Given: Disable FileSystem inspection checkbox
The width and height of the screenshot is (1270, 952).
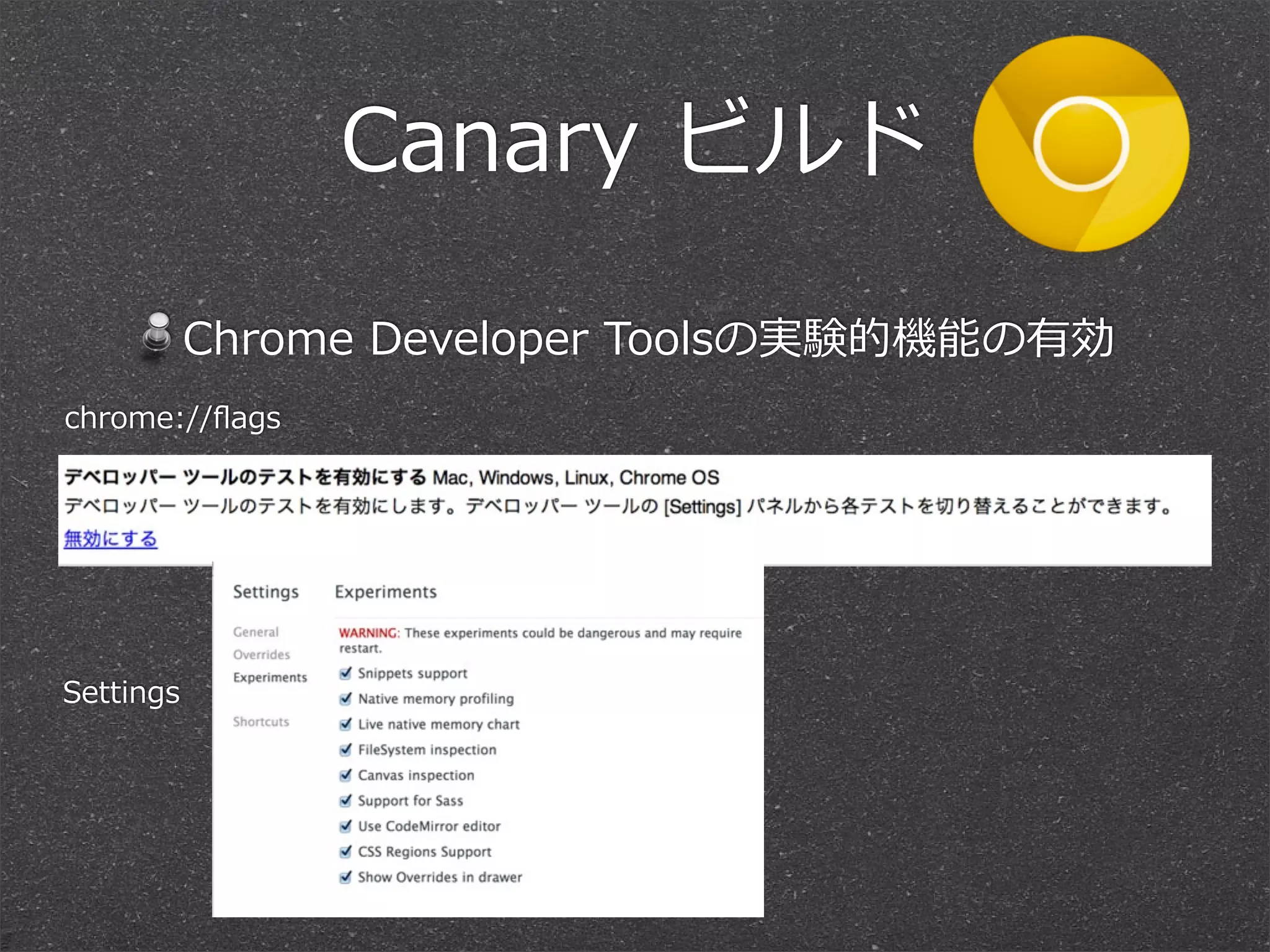Looking at the screenshot, I should click(346, 749).
